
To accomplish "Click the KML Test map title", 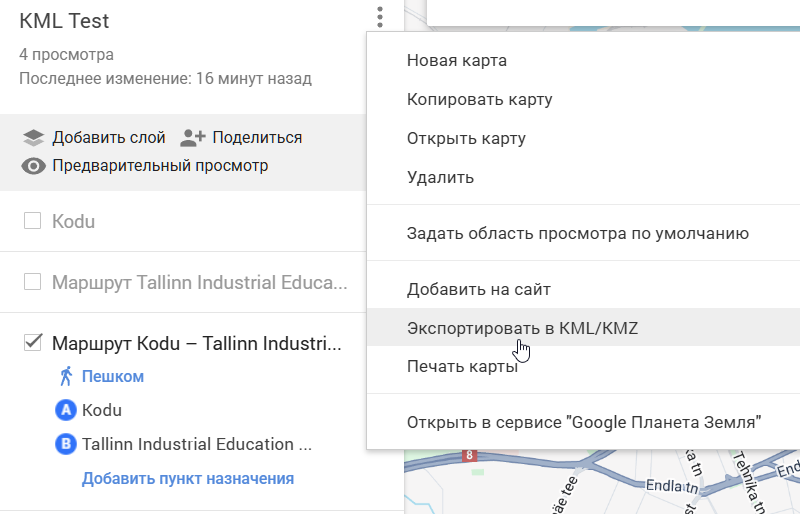I will (x=64, y=21).
